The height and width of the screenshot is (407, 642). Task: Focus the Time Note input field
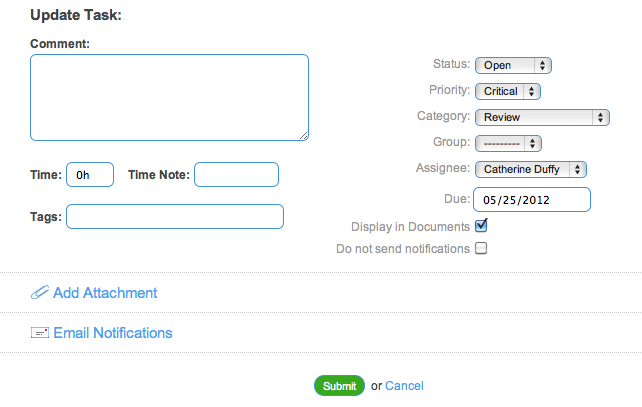(236, 175)
